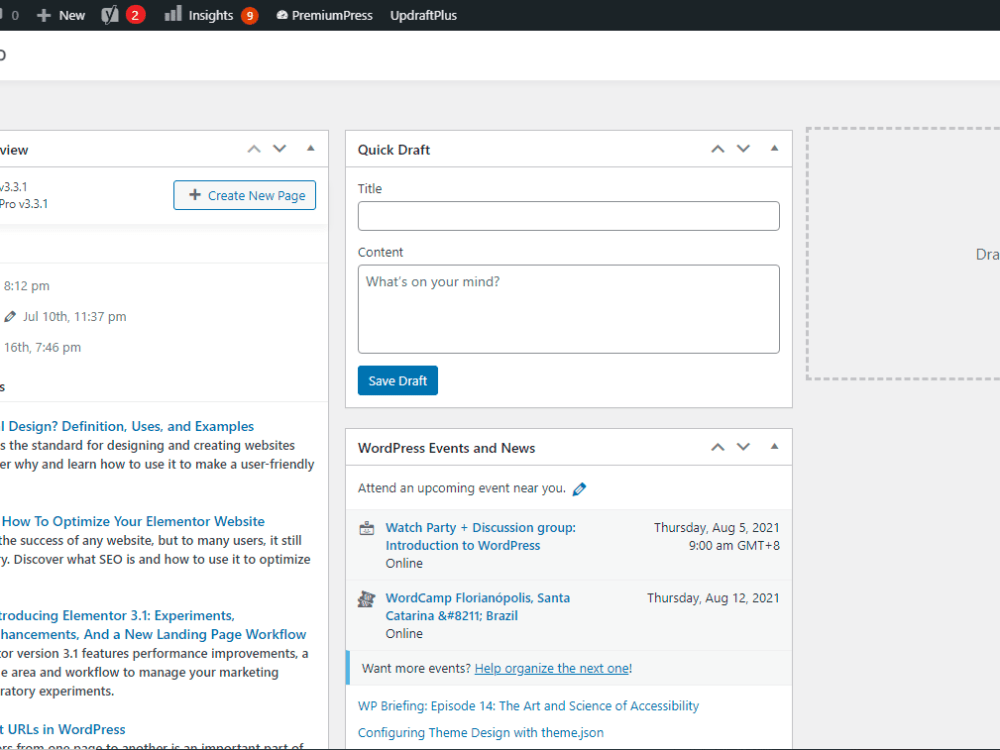Image resolution: width=1000 pixels, height=750 pixels.
Task: Click the comment count bubble in the toolbar
Action: (12, 15)
